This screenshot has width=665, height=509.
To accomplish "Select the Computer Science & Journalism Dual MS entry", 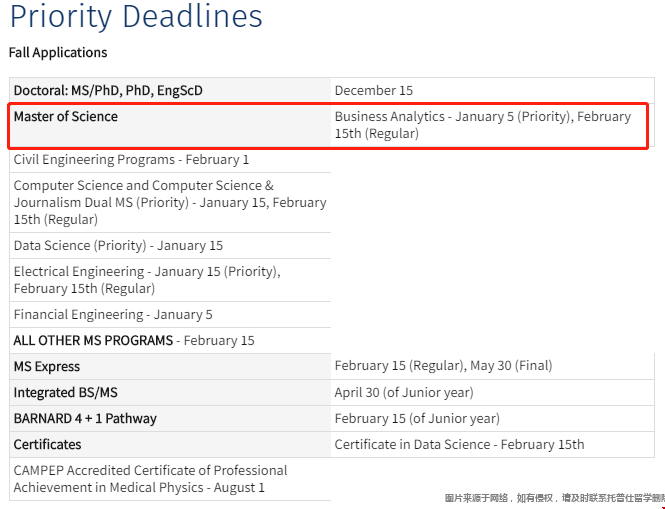I will tap(169, 202).
